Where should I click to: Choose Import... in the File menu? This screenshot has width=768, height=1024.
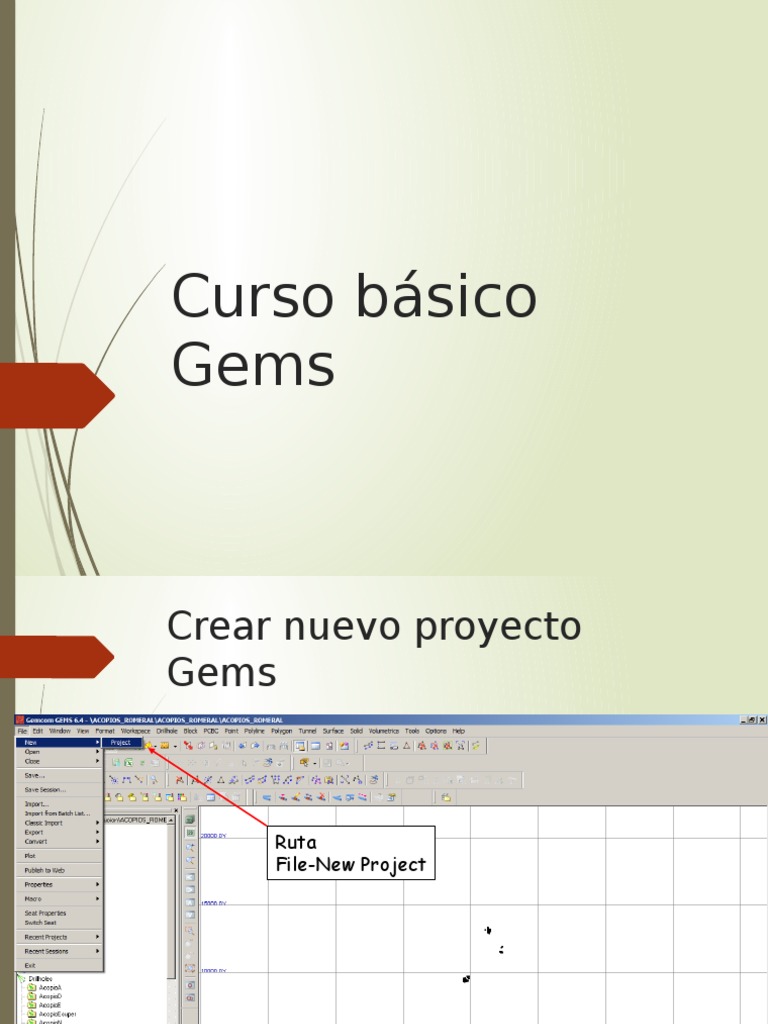click(59, 804)
